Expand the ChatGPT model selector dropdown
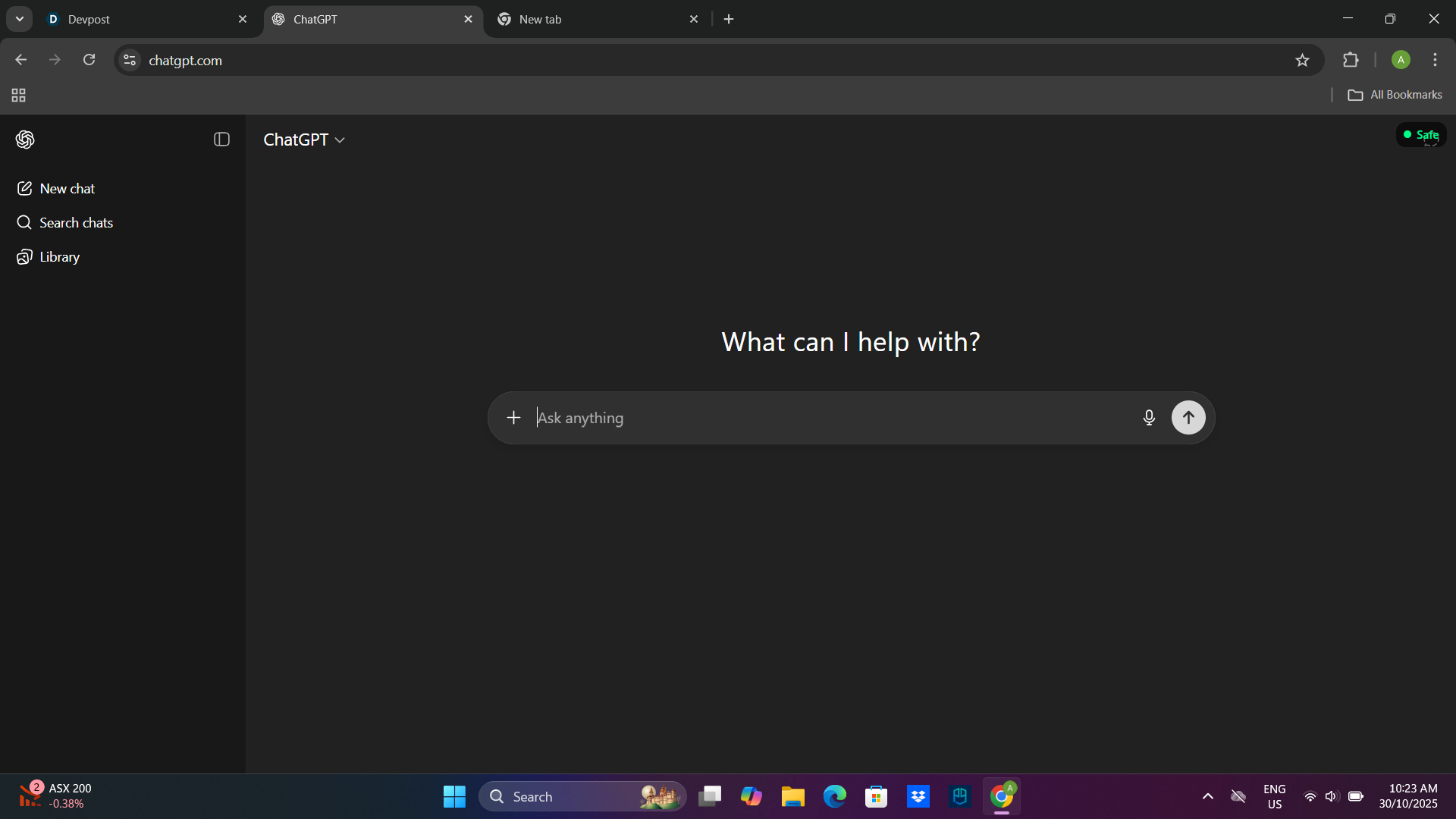This screenshot has width=1456, height=819. [x=304, y=140]
